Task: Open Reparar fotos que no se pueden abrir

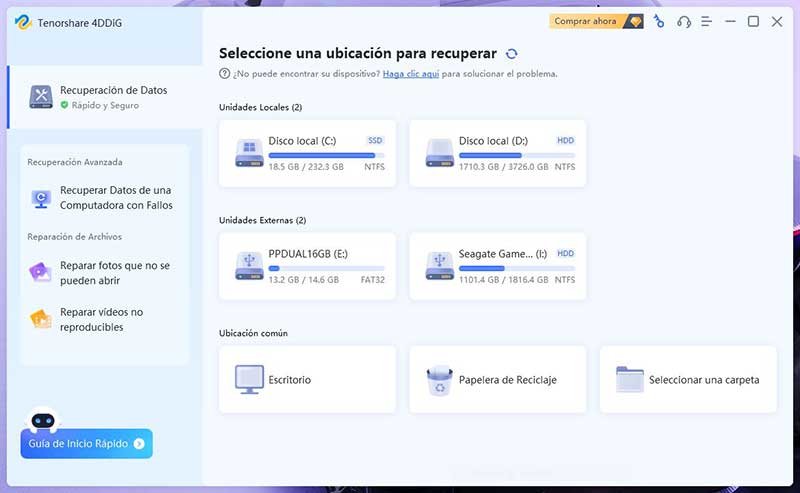Action: 105,273
